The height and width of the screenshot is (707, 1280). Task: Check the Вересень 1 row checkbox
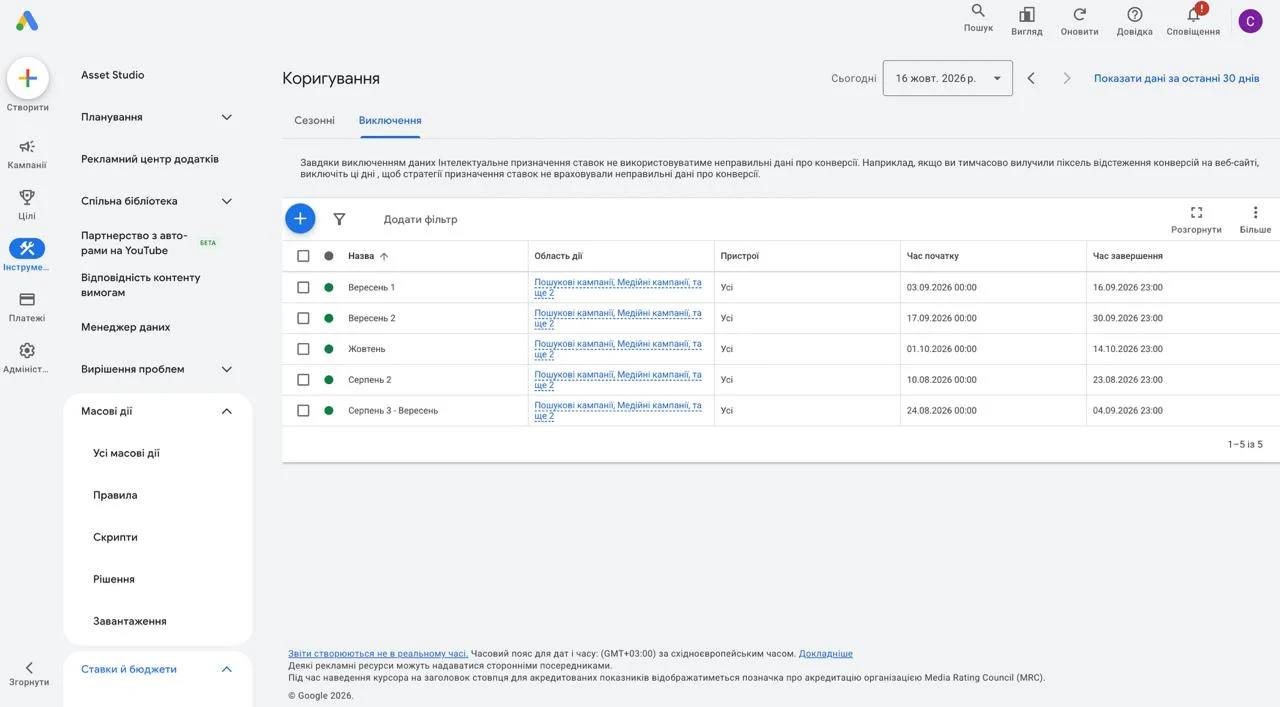point(303,287)
